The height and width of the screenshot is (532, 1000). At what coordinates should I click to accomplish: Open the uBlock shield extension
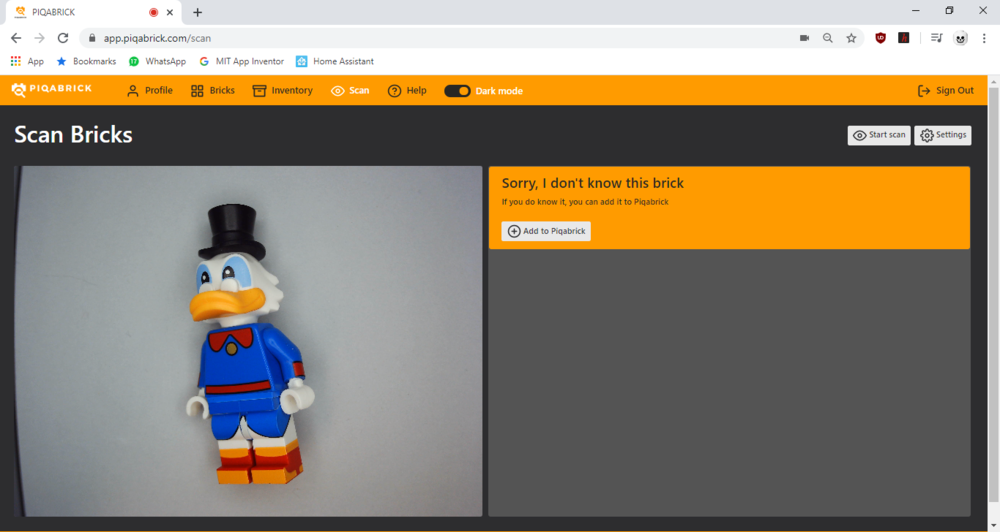coord(881,38)
